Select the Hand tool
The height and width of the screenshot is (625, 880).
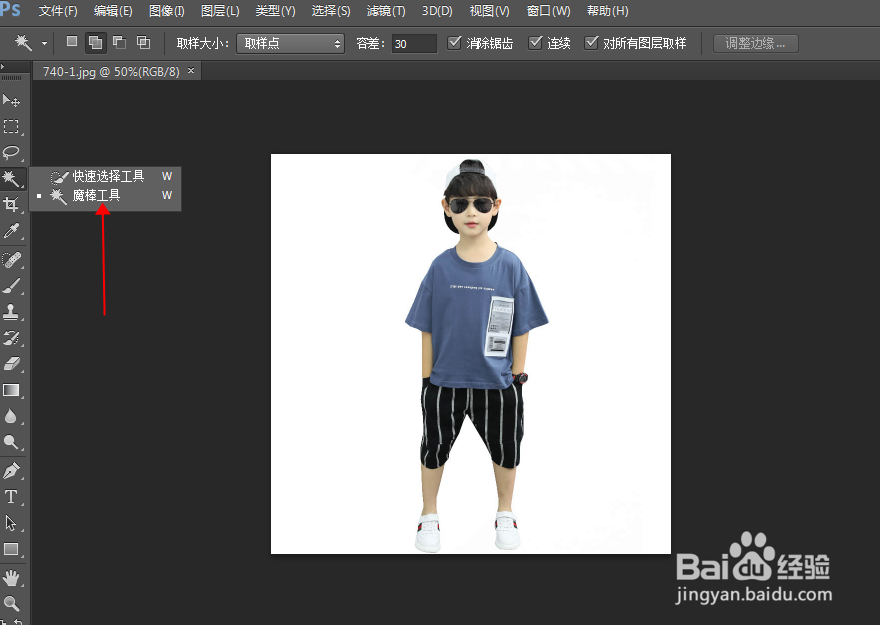point(11,577)
